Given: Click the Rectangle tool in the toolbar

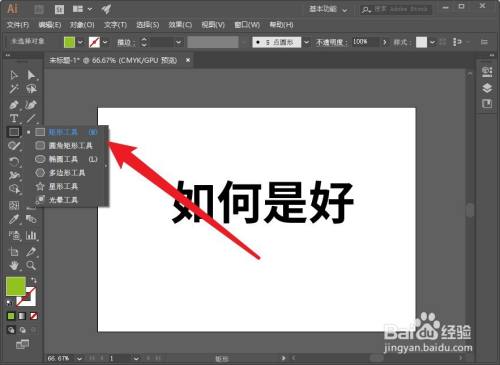Looking at the screenshot, I should click(14, 132).
